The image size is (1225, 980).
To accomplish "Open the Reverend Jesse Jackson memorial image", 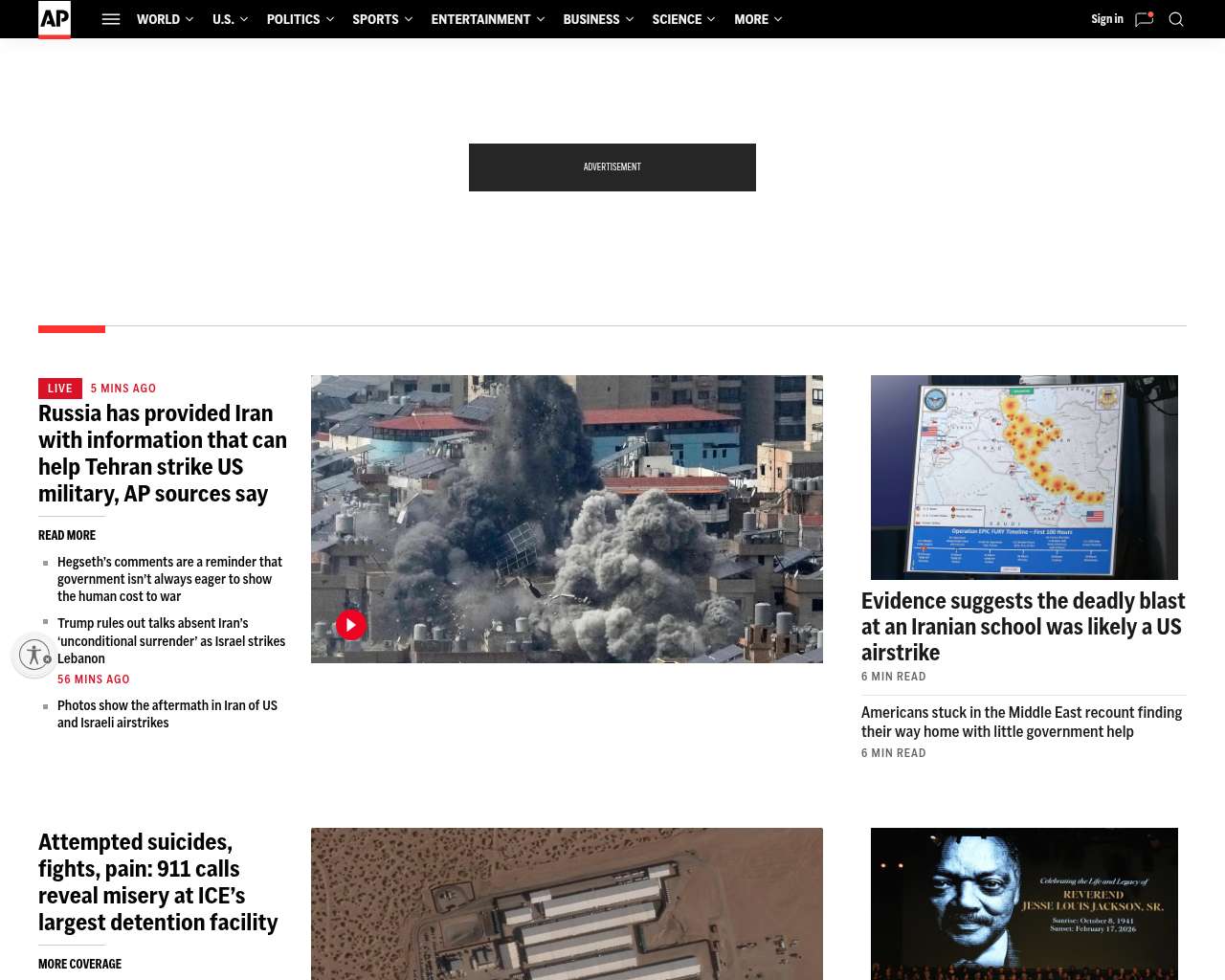I will 1024,903.
